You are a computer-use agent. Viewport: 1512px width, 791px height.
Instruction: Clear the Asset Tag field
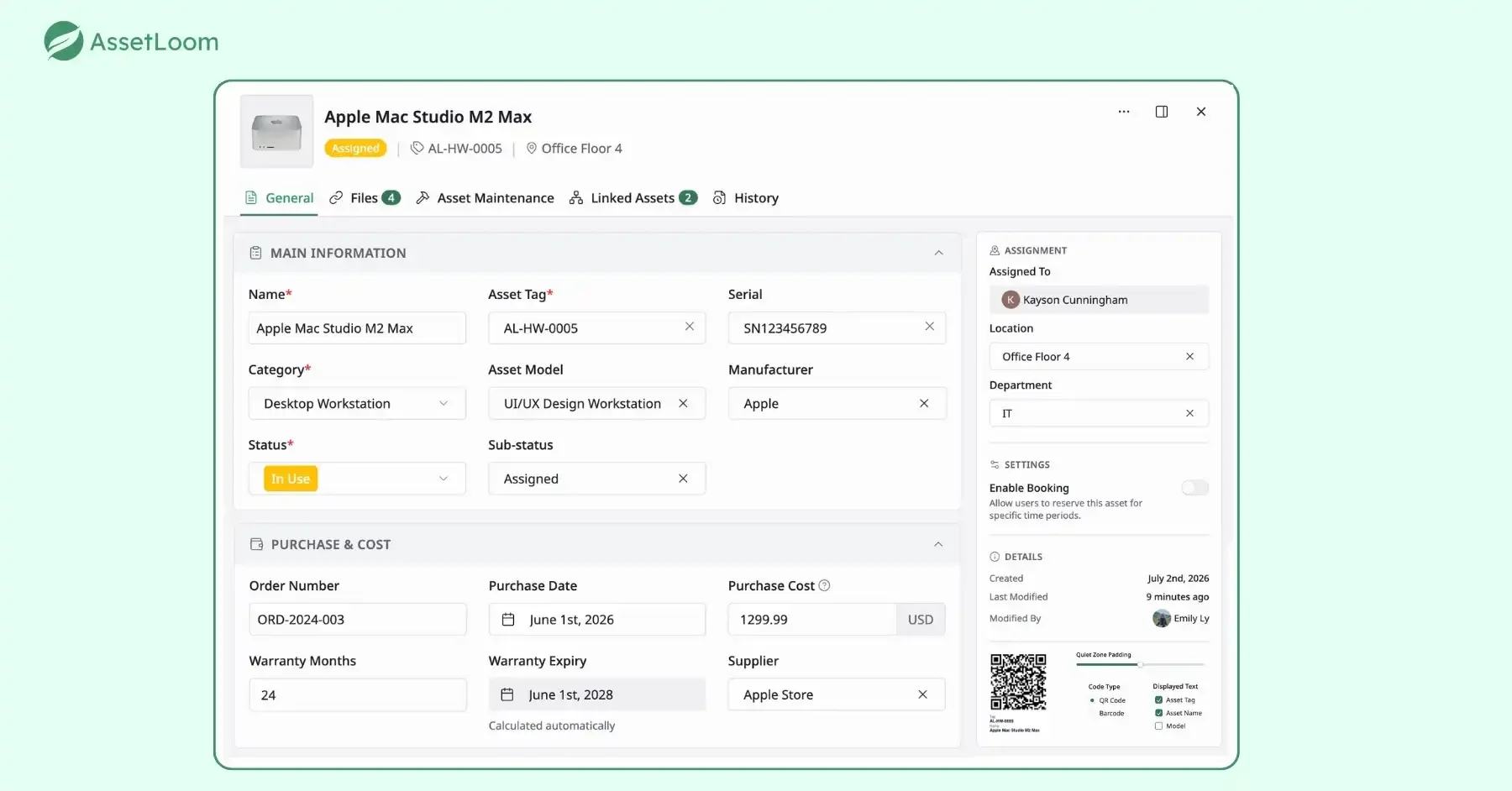pos(690,327)
